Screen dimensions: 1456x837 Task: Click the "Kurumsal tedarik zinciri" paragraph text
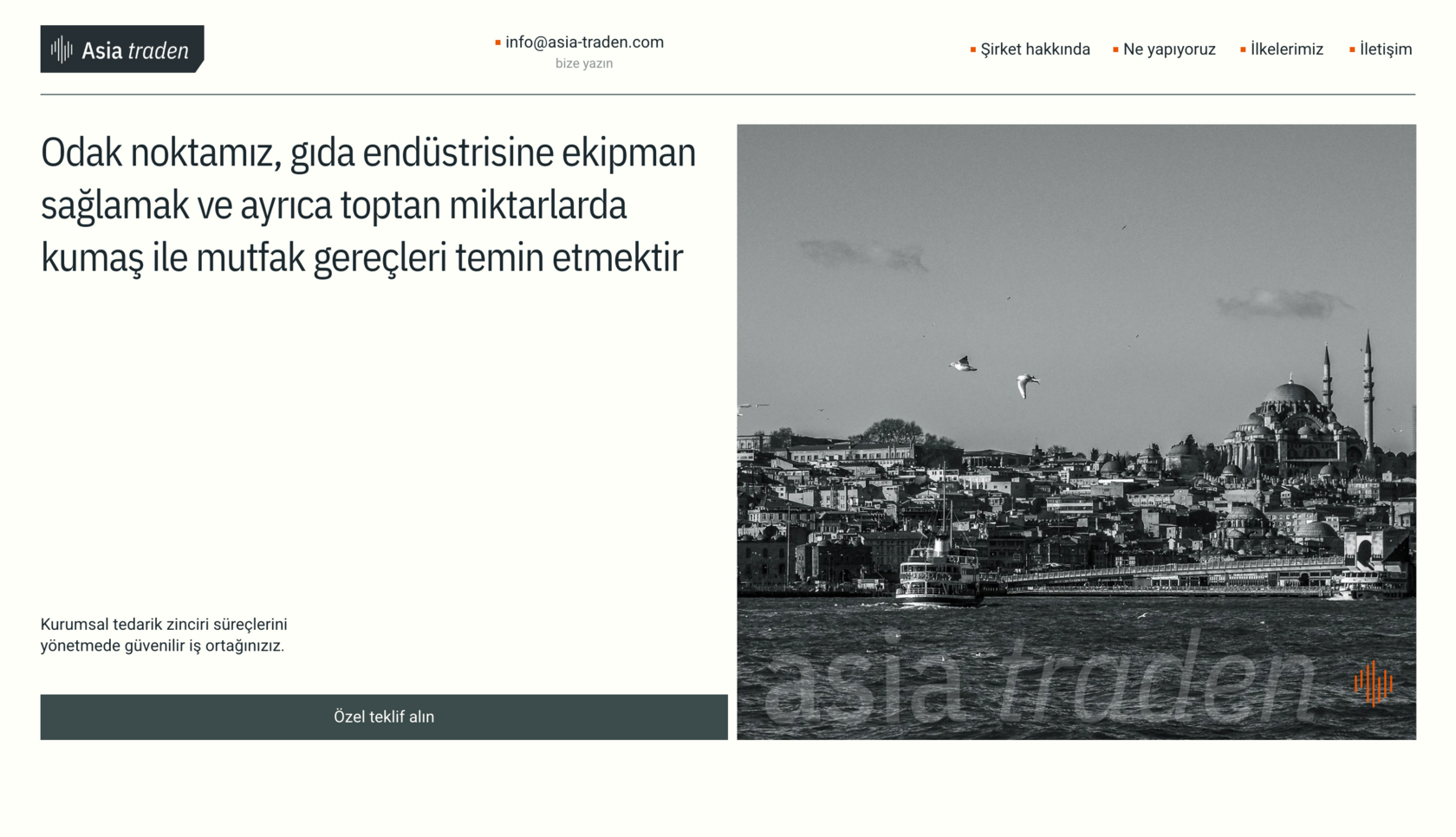[x=164, y=635]
